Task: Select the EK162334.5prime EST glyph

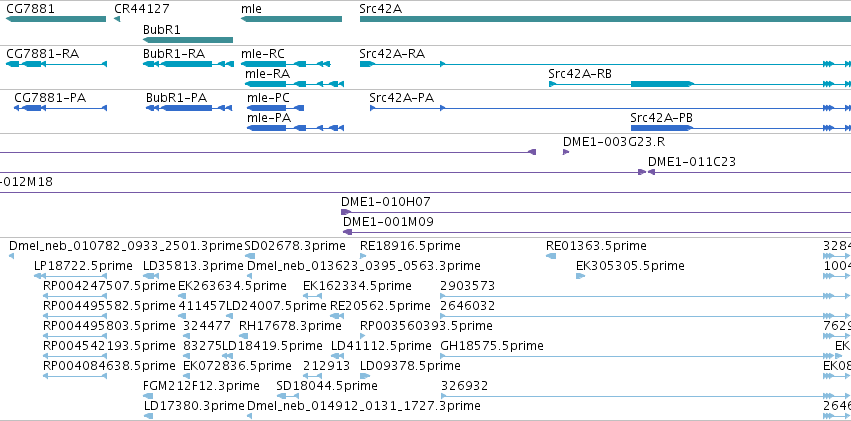Action: point(313,296)
